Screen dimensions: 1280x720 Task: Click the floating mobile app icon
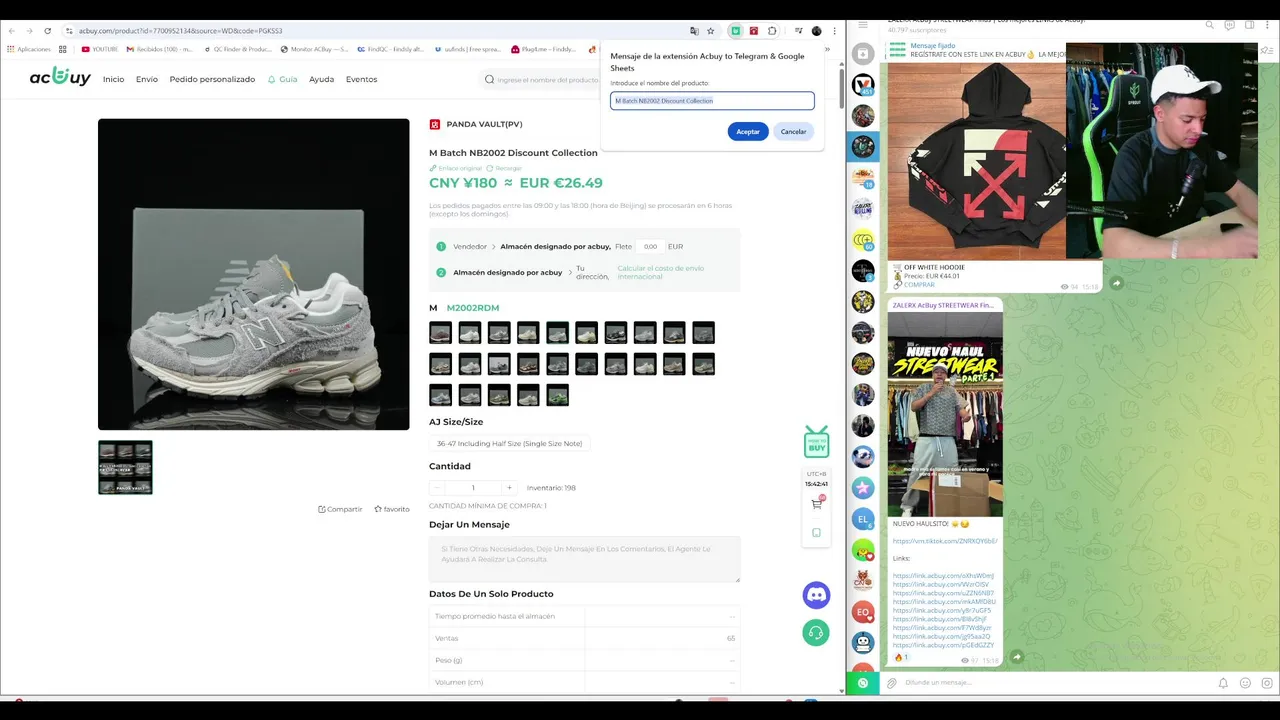817,533
